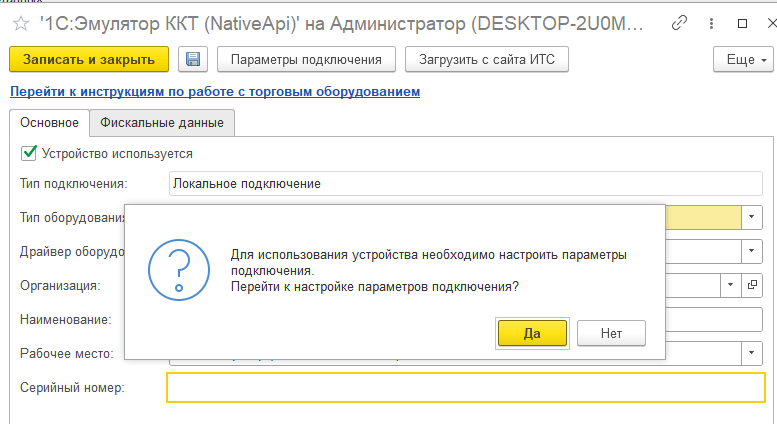
Task: Click the open-organization icon beside Организация field
Action: click(752, 285)
